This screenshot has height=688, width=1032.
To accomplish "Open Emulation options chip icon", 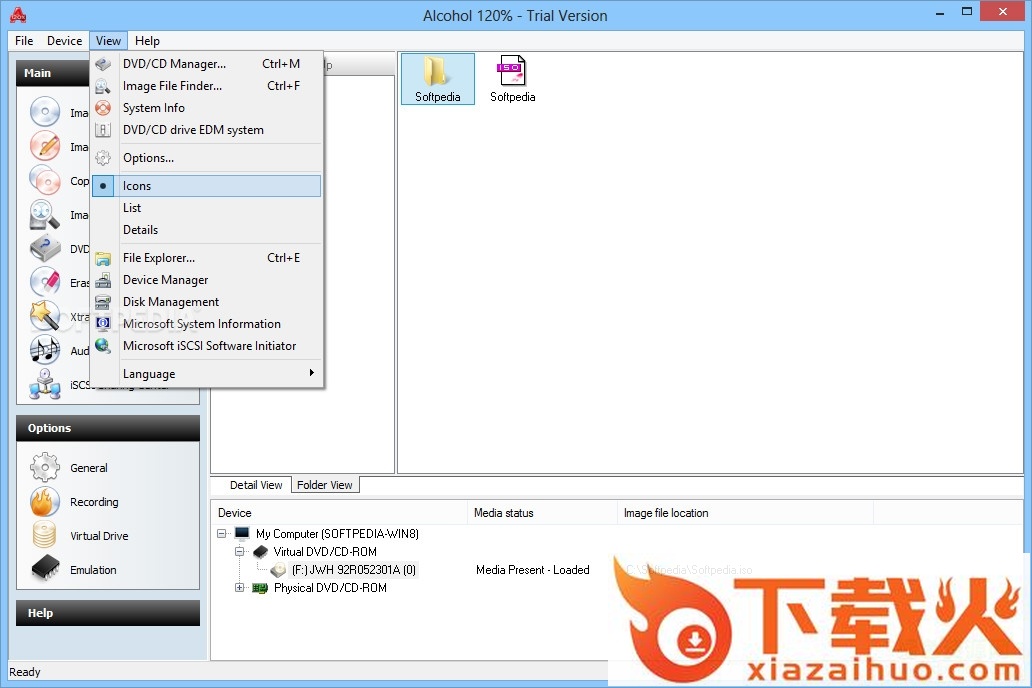I will point(45,569).
